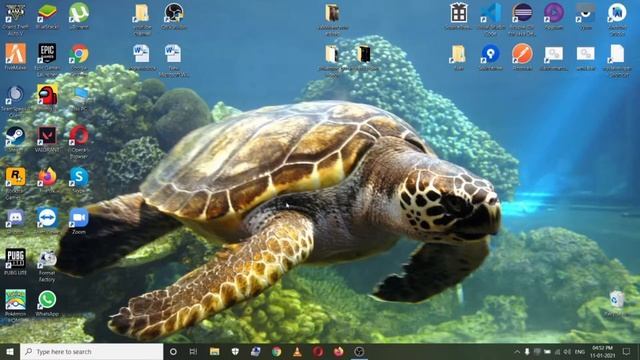Open the uTorrent desktop shortcut
Screen dimensions: 640x360
[x=79, y=16]
